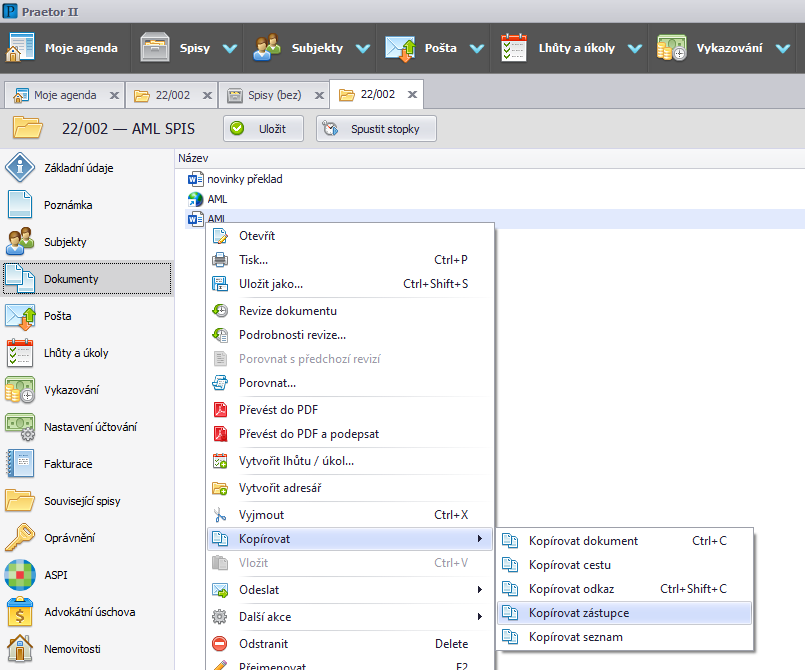The image size is (805, 670).
Task: Click the Fakturace notebook icon
Action: click(x=21, y=464)
